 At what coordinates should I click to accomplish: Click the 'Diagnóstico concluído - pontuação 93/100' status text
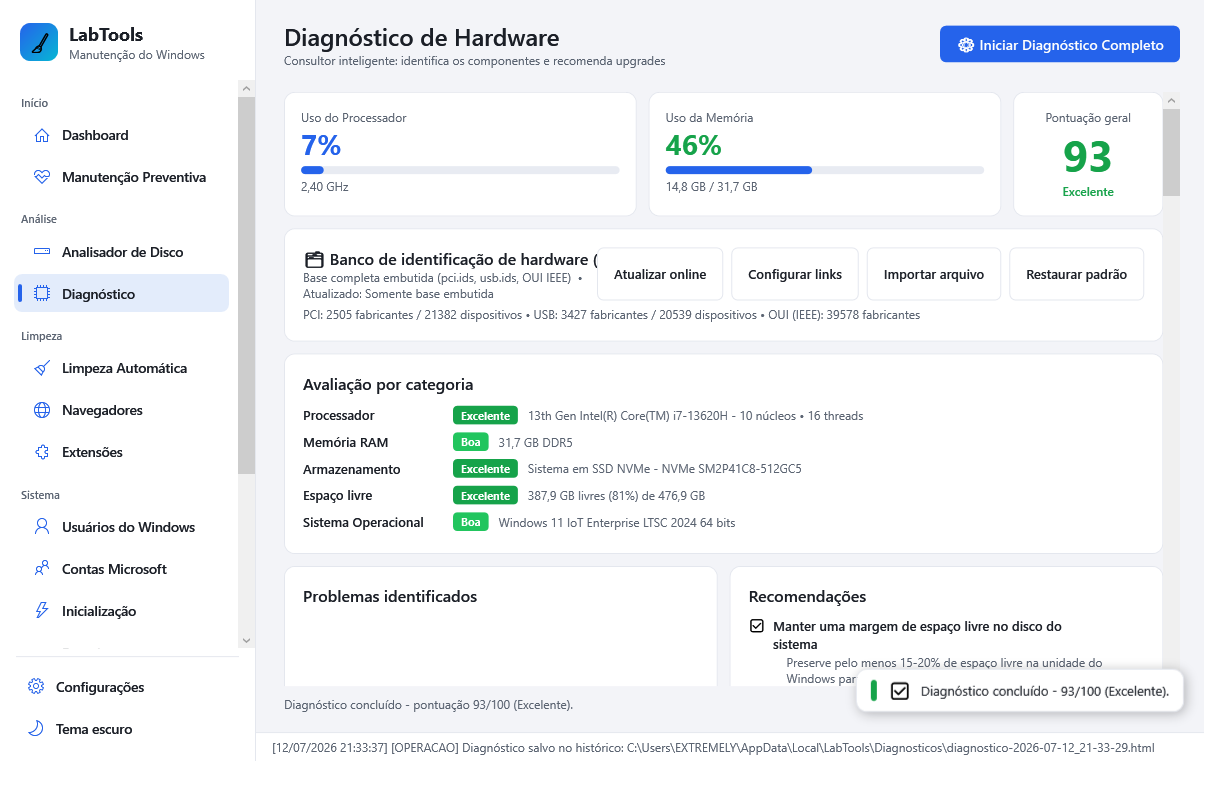[x=429, y=705]
